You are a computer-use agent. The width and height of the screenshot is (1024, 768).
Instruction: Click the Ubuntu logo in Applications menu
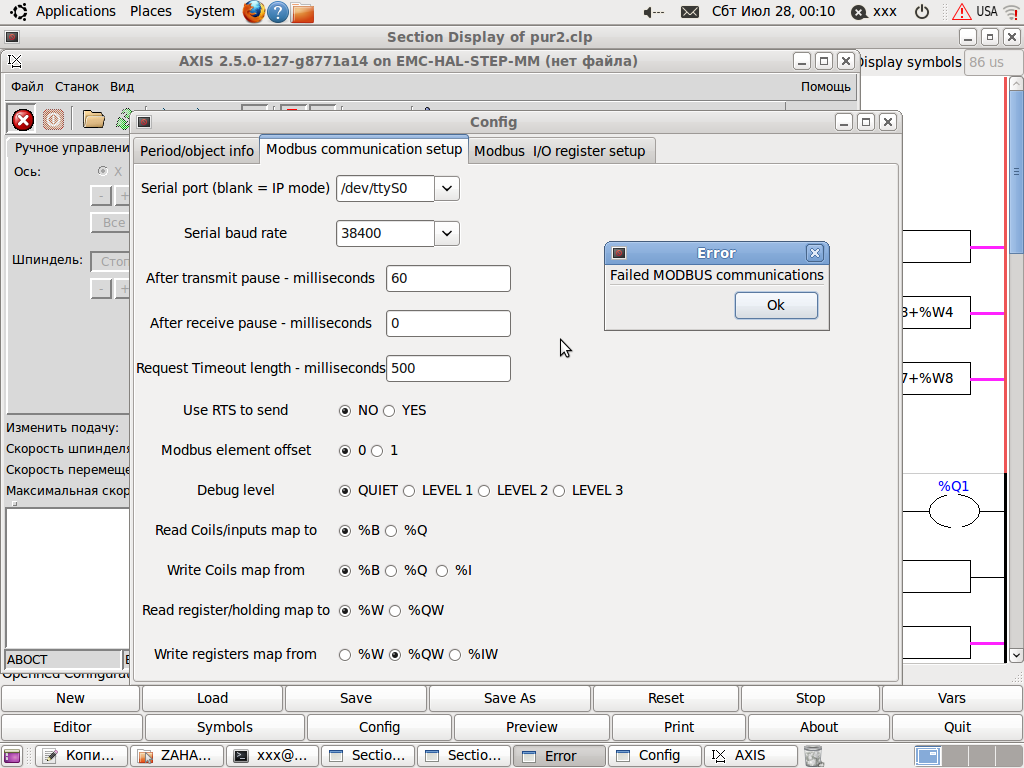19,12
